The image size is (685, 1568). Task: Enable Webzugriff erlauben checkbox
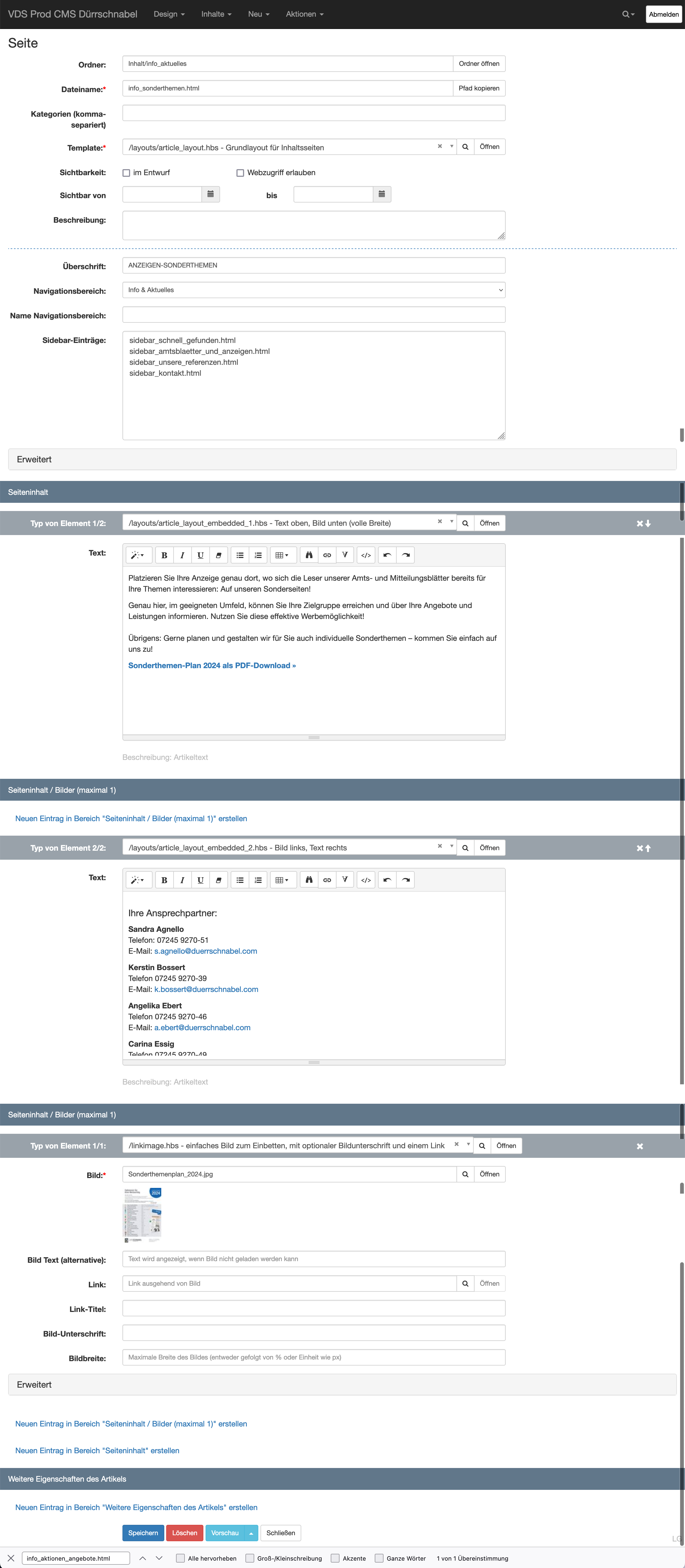(241, 173)
